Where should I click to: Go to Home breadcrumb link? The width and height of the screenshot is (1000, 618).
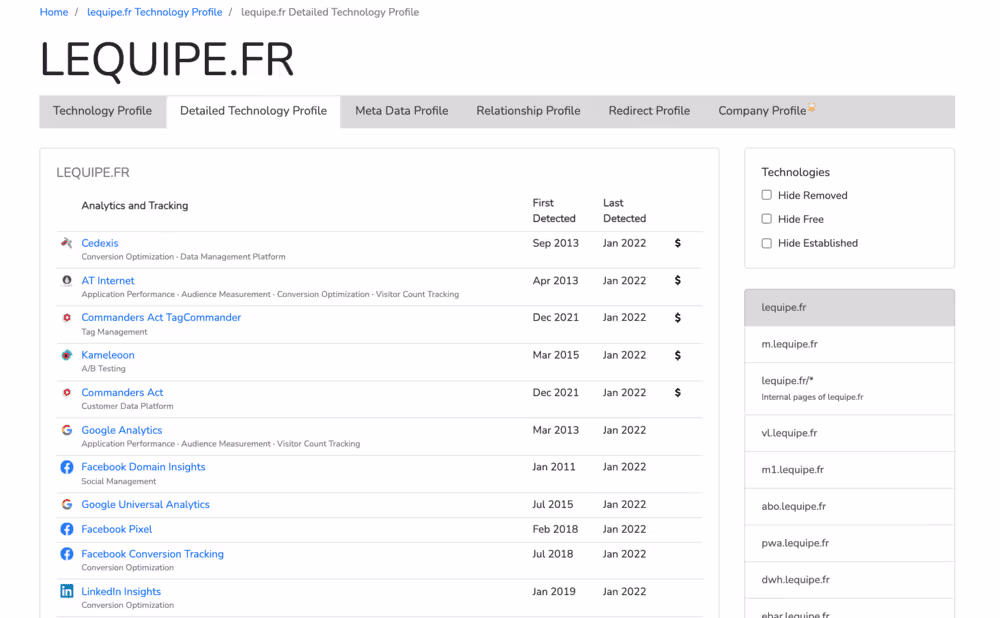click(54, 12)
